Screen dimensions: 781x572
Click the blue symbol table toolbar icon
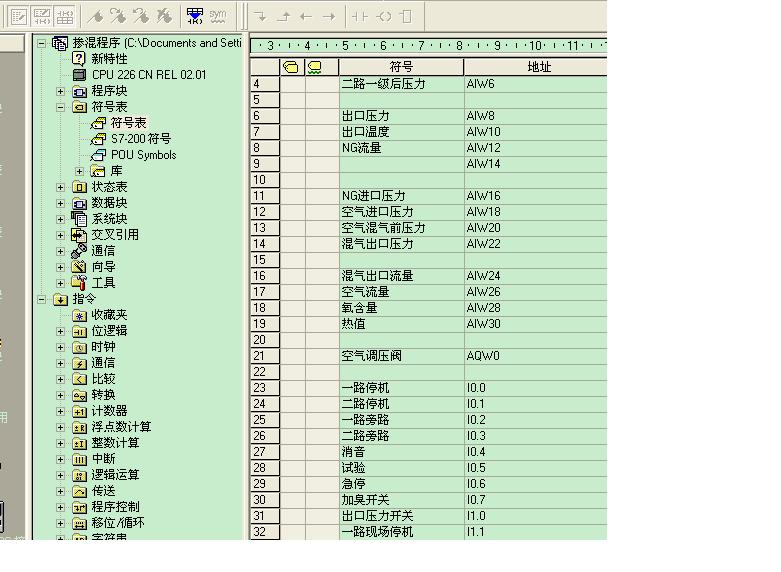[195, 16]
